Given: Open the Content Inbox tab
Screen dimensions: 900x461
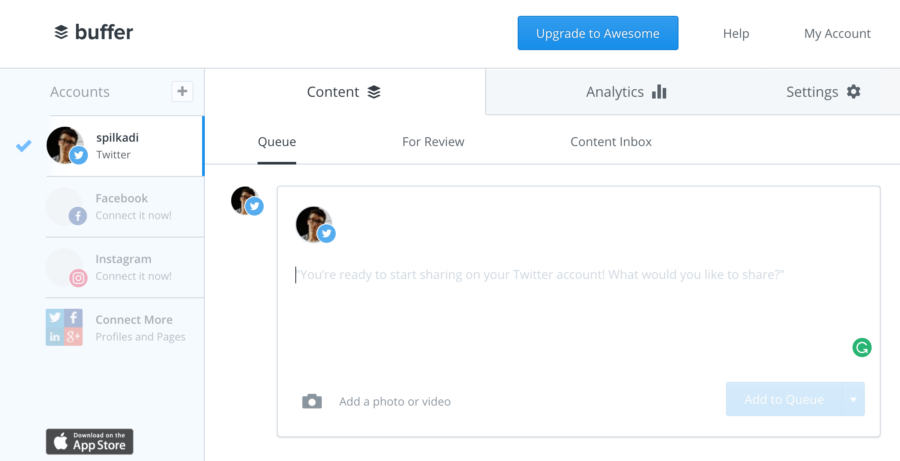Looking at the screenshot, I should coord(611,142).
